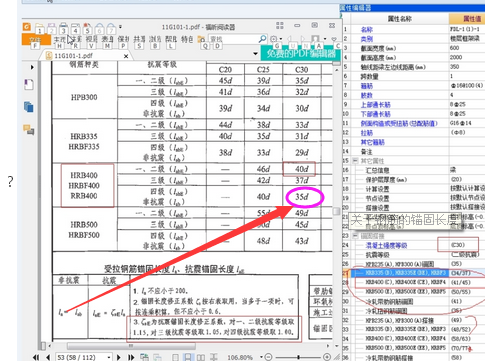Click the previous view icon in status bar
485x361 pixels.
(x=144, y=357)
